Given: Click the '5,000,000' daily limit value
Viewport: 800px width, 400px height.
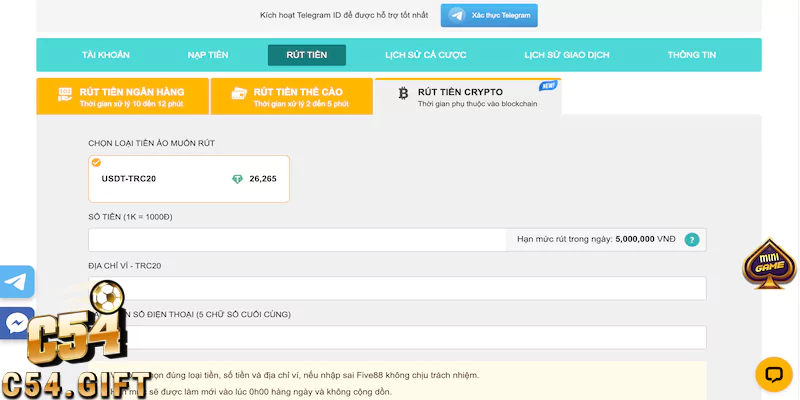Looking at the screenshot, I should (635, 239).
